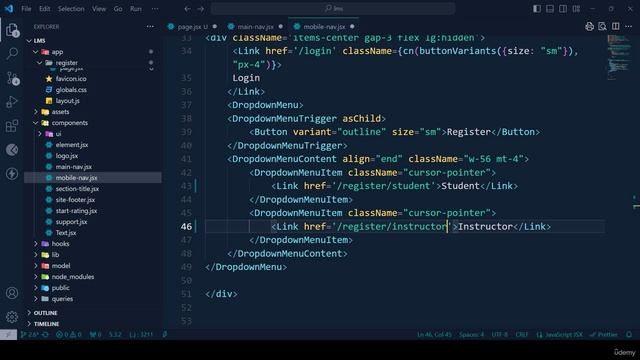Open the Search view in activity bar
The width and height of the screenshot is (640, 360).
tap(12, 53)
